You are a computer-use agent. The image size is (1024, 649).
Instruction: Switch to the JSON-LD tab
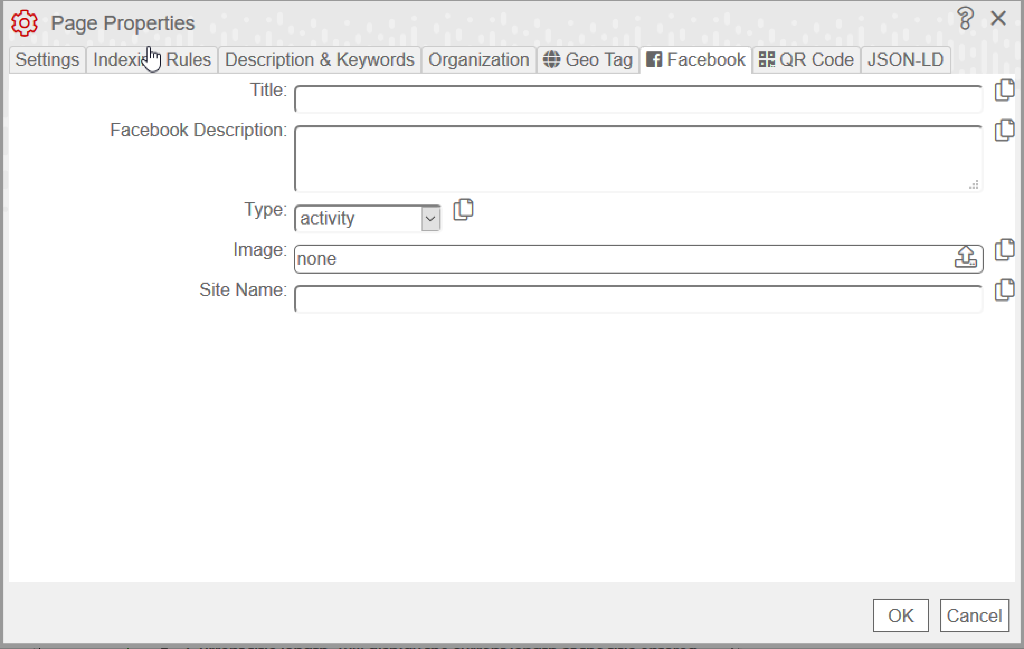click(905, 60)
